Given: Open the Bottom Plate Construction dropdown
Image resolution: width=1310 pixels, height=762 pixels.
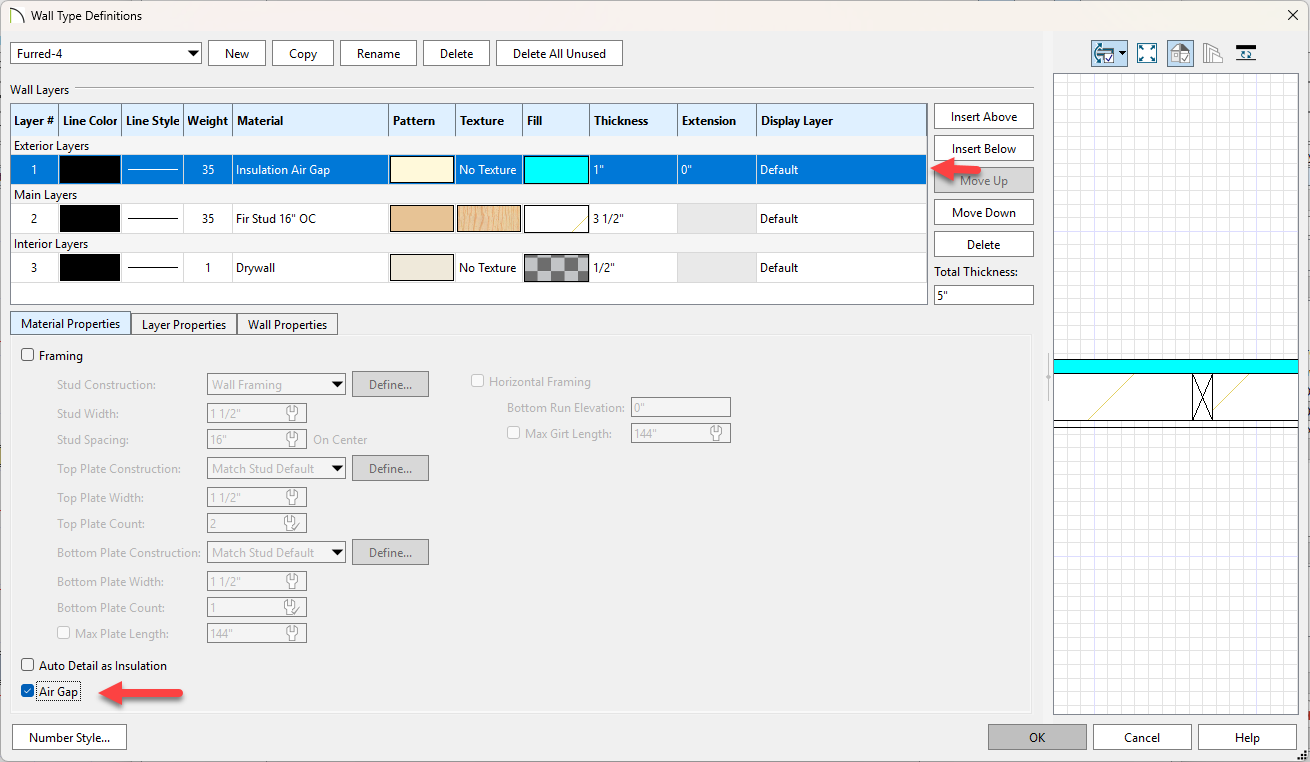Looking at the screenshot, I should point(277,552).
